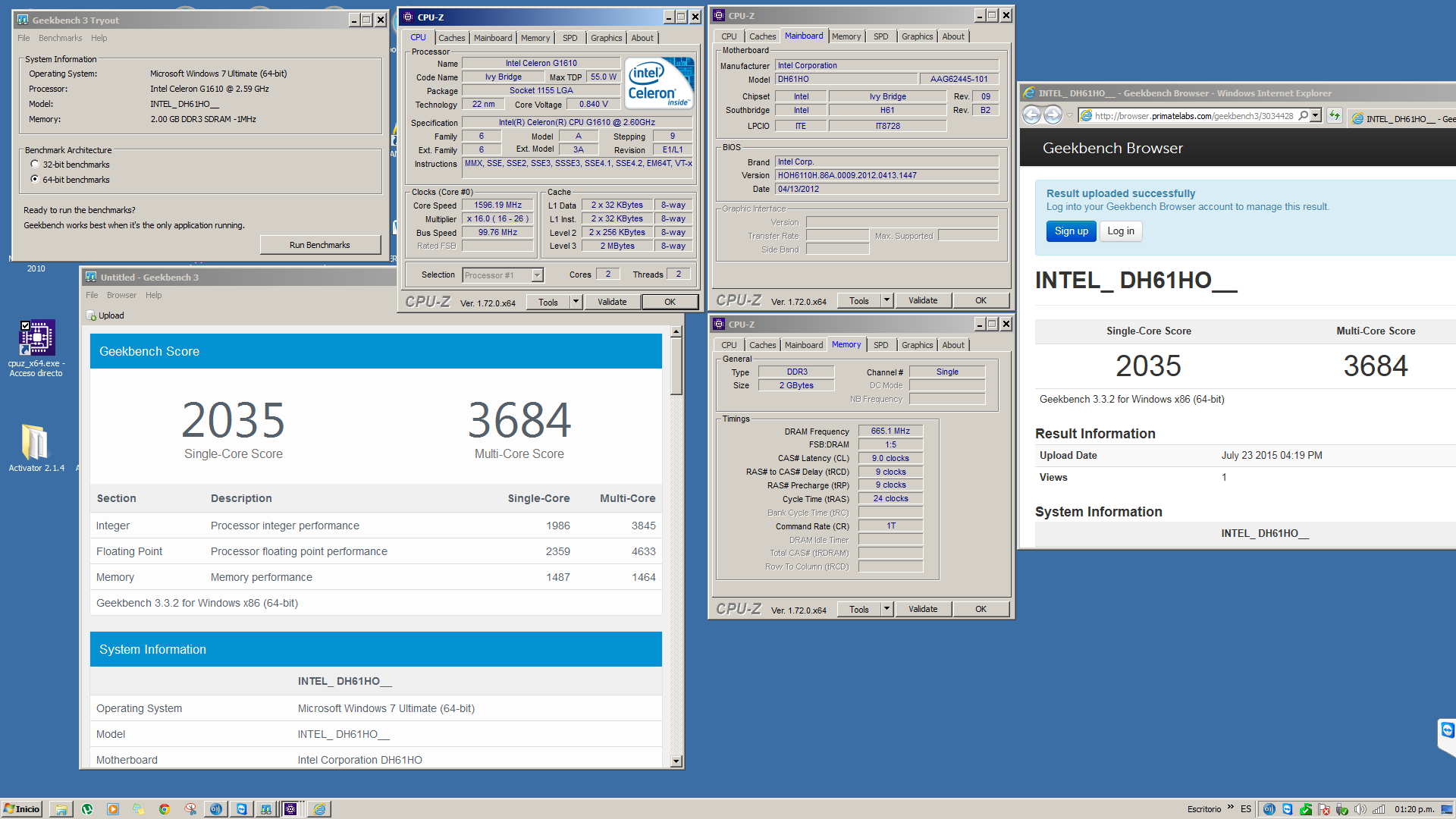Click the taskbar clock 01:20 p.m.
Image resolution: width=1456 pixels, height=819 pixels.
(1414, 809)
